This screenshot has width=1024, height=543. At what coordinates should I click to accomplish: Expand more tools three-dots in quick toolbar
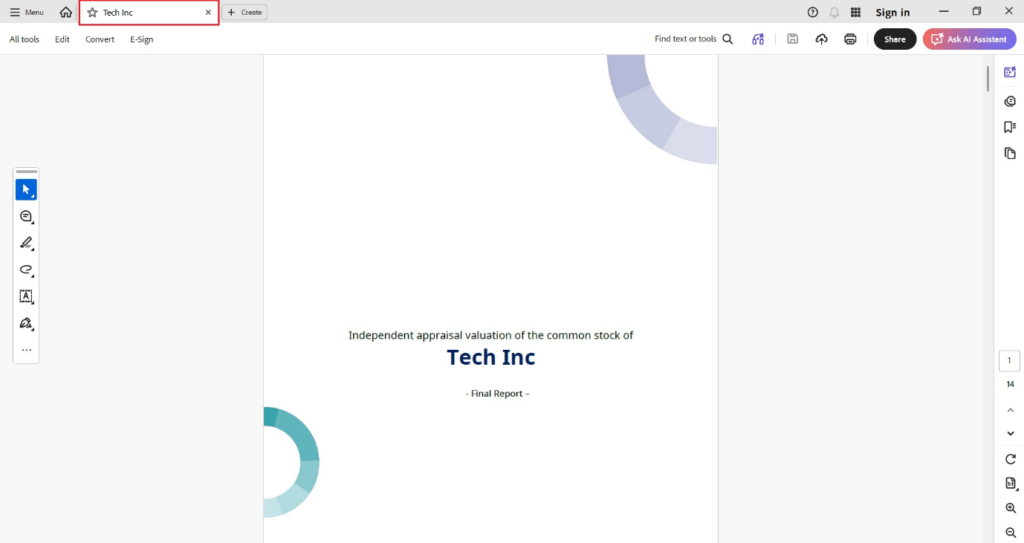click(26, 350)
